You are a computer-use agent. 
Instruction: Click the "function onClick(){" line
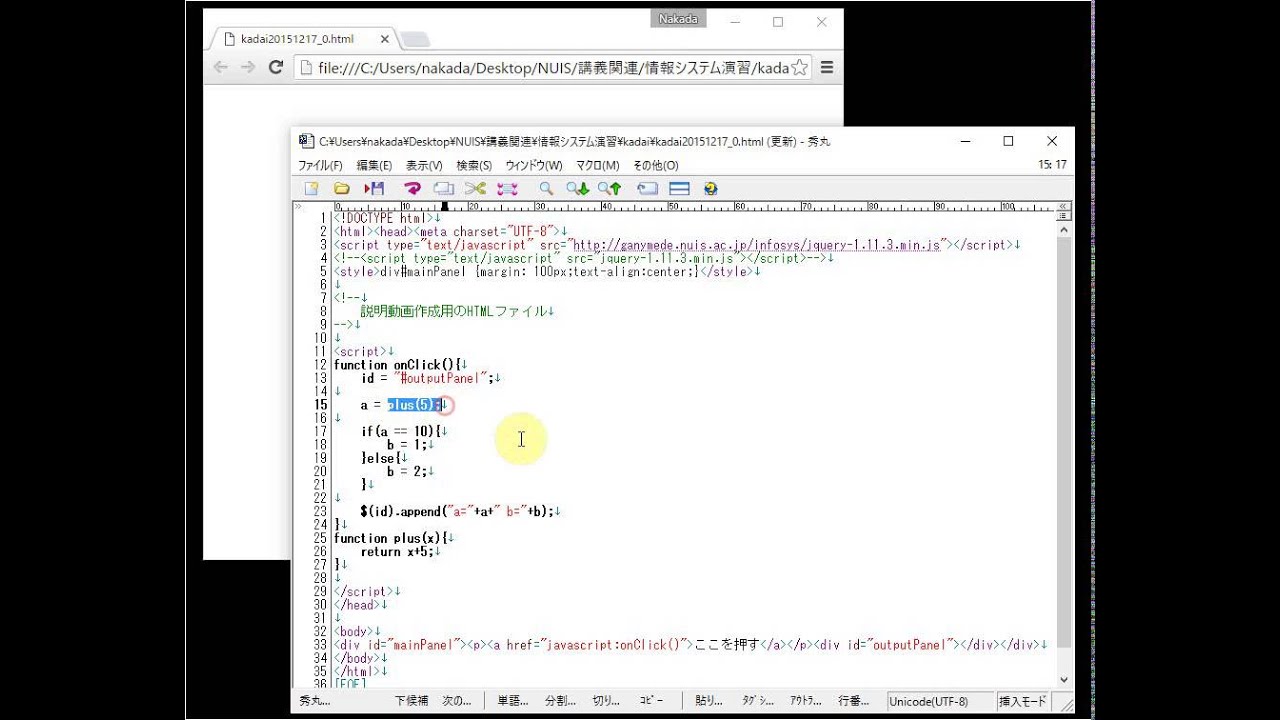pyautogui.click(x=396, y=365)
